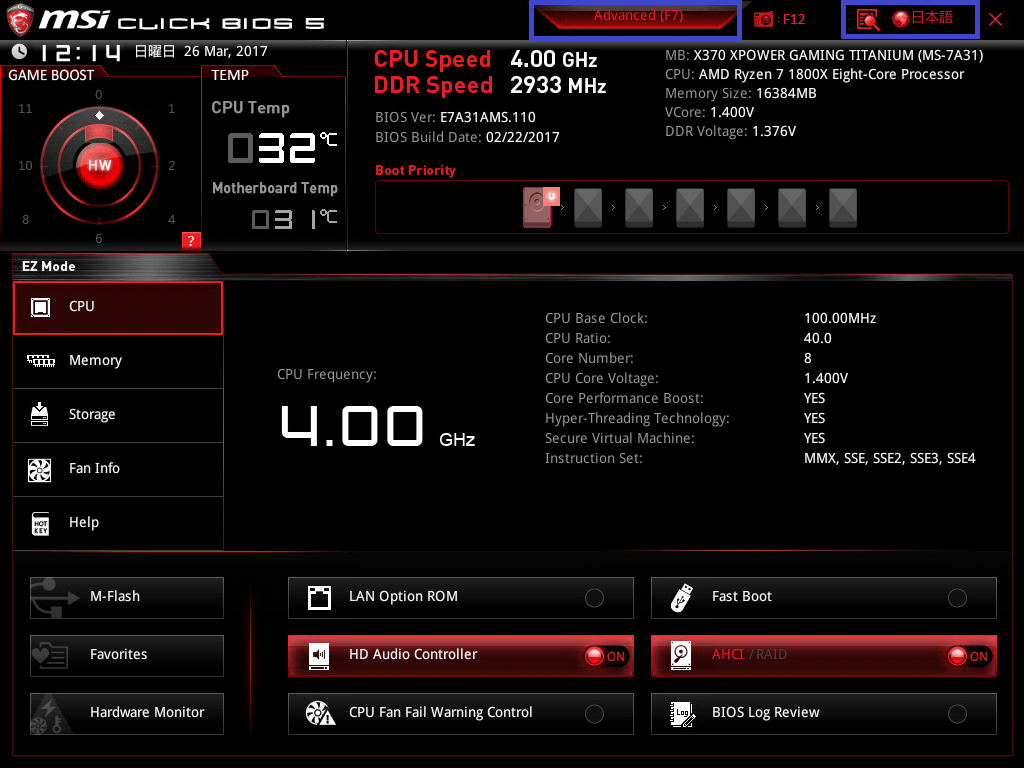Click the CPU Temp reading 32°C
Screen dimensions: 1024x768
(x=282, y=147)
